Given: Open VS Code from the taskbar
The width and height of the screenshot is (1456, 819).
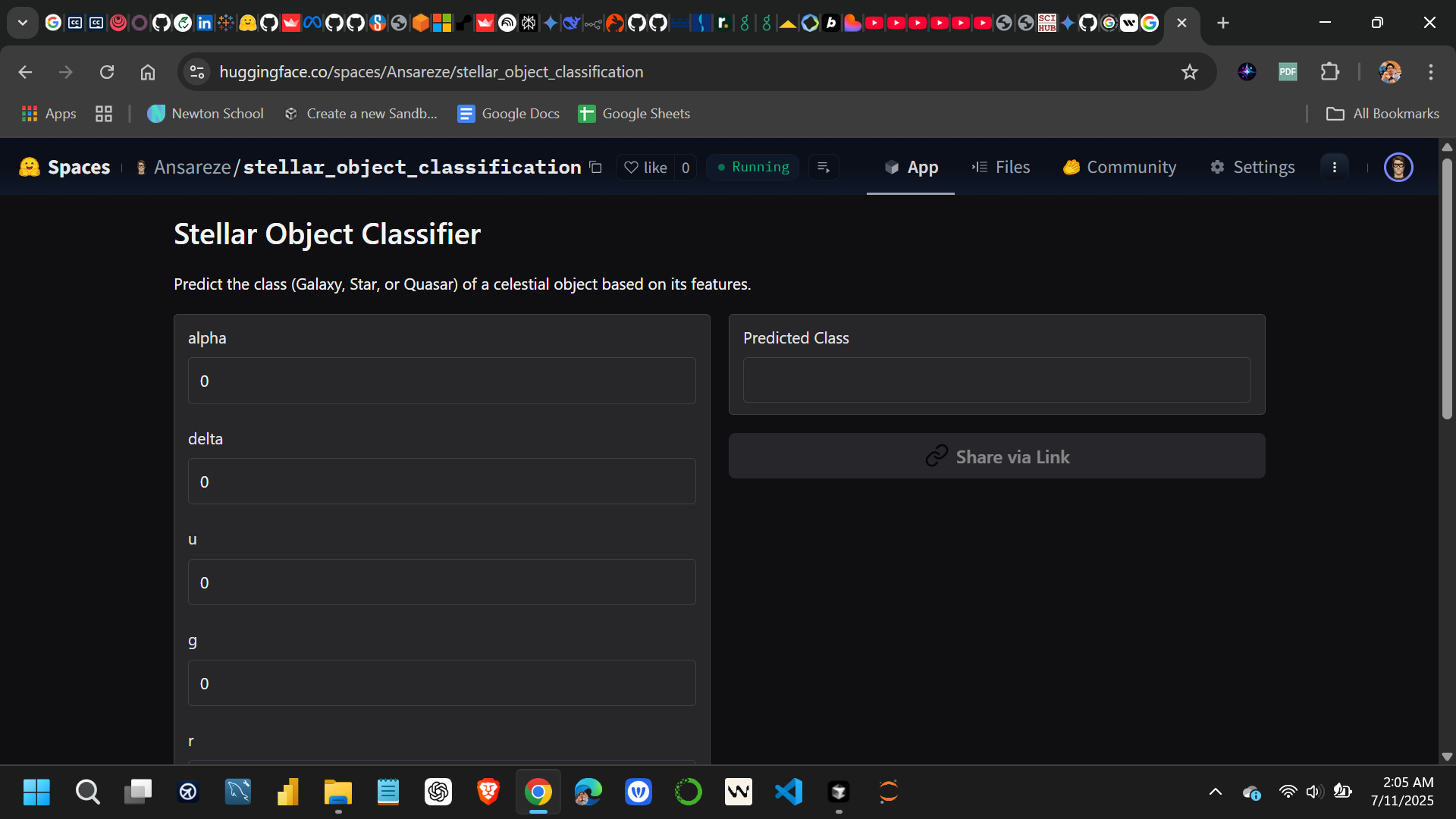Looking at the screenshot, I should click(x=789, y=792).
